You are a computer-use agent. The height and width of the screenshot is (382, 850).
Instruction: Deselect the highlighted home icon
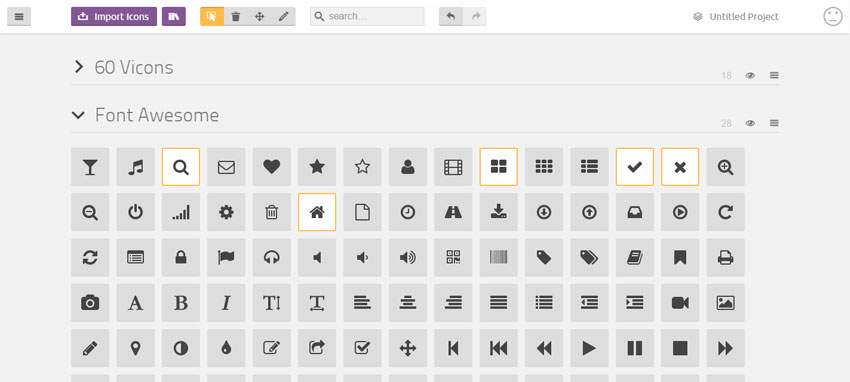coord(317,212)
